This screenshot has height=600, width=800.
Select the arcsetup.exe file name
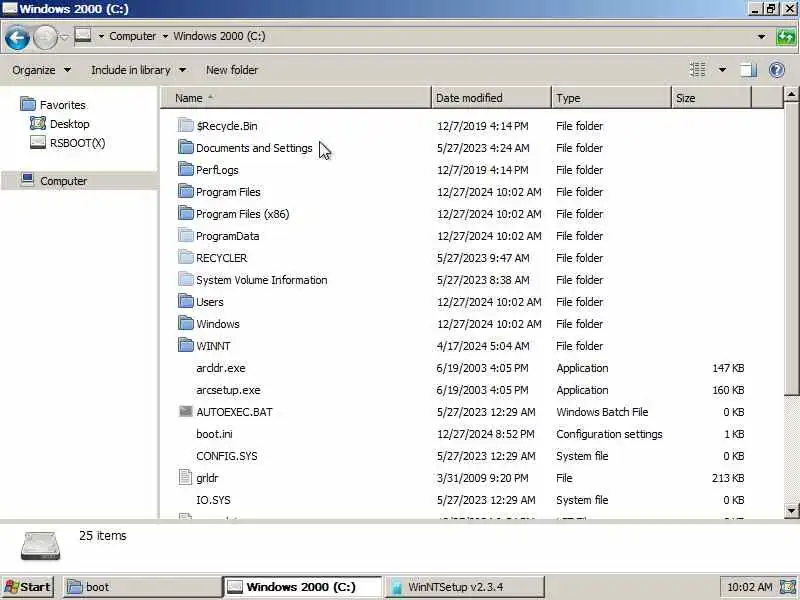(x=228, y=390)
